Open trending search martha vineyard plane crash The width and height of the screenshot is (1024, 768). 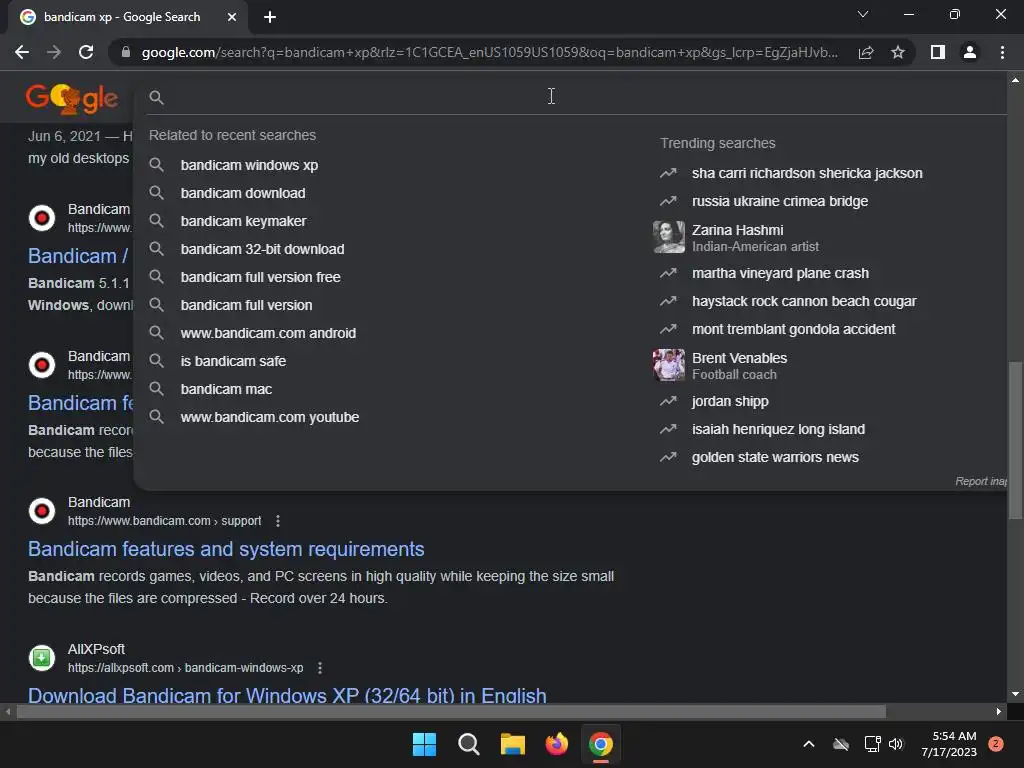click(x=780, y=274)
